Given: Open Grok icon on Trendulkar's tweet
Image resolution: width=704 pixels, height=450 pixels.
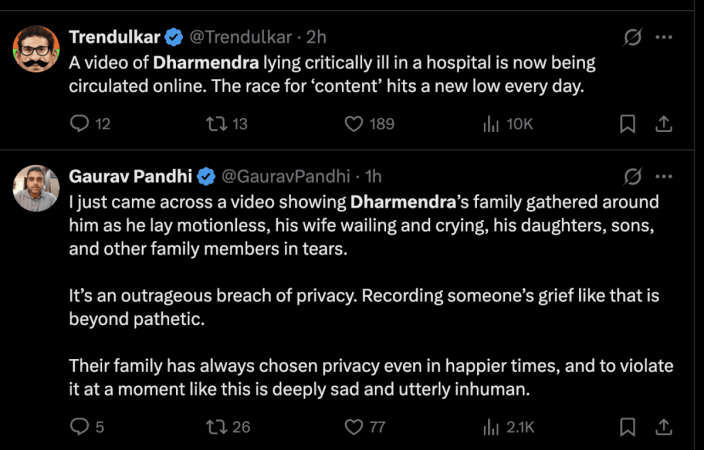Looking at the screenshot, I should pyautogui.click(x=632, y=38).
